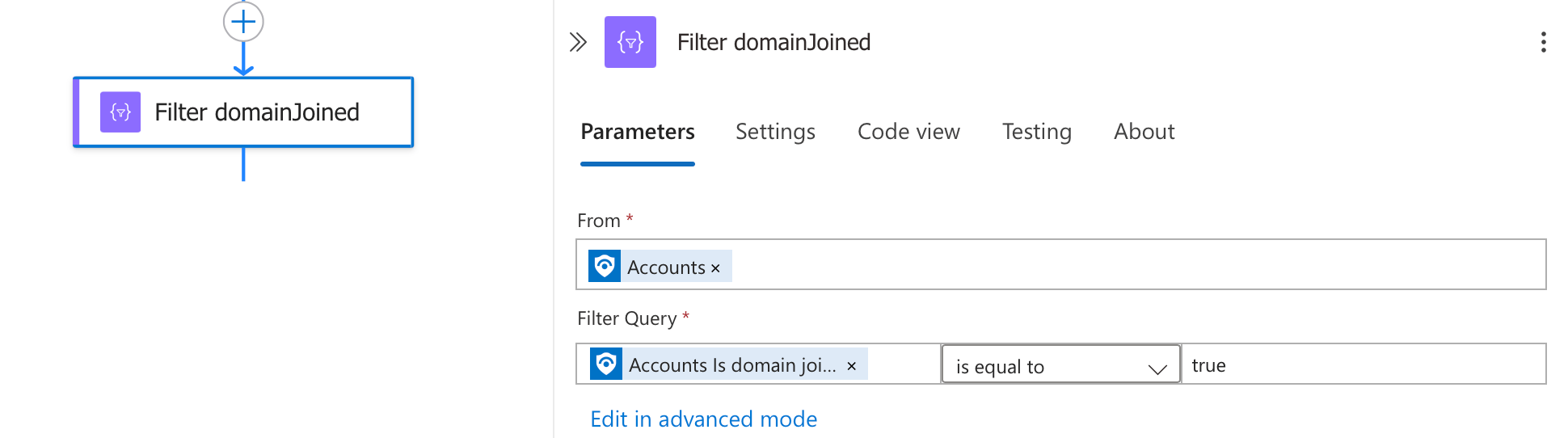
Task: Switch to the Code view tab
Action: pos(908,132)
